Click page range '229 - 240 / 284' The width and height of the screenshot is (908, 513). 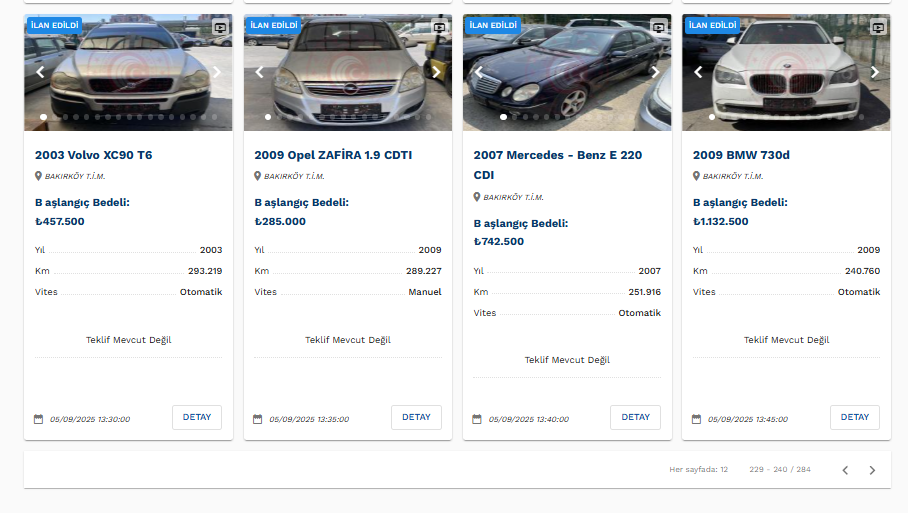pos(779,470)
